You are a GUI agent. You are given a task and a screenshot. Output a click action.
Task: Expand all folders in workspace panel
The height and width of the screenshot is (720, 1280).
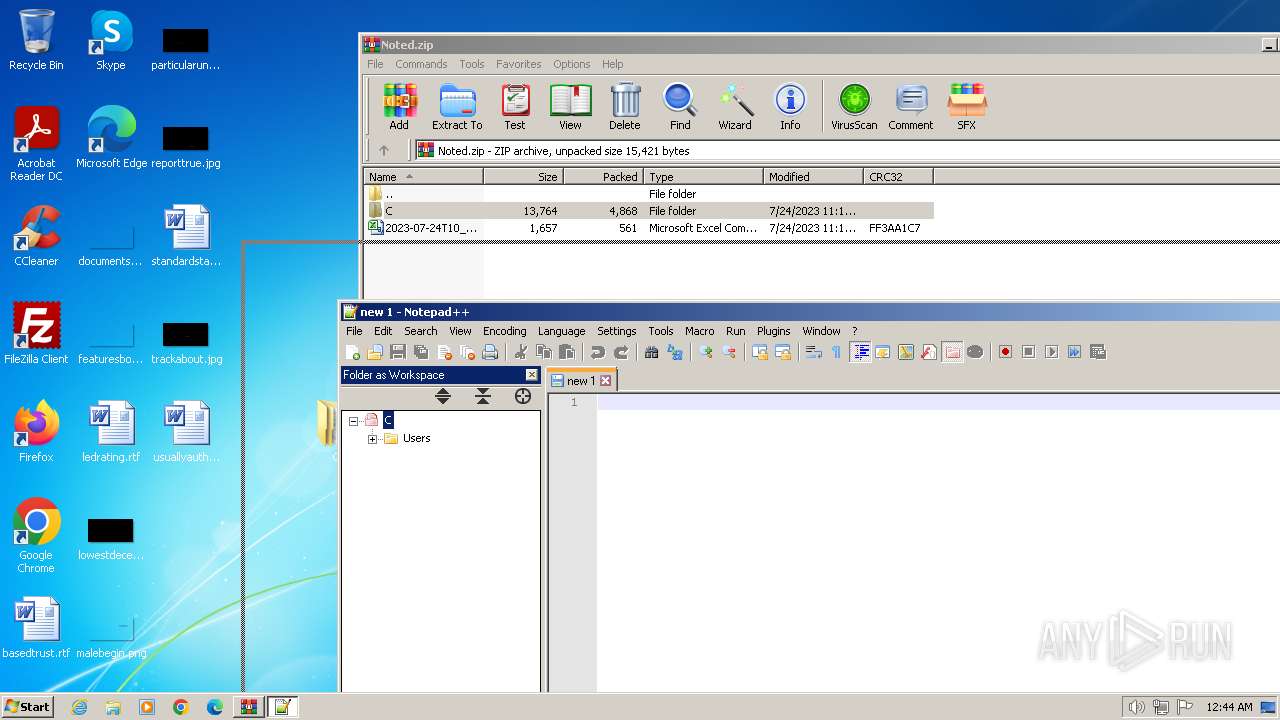tap(443, 397)
